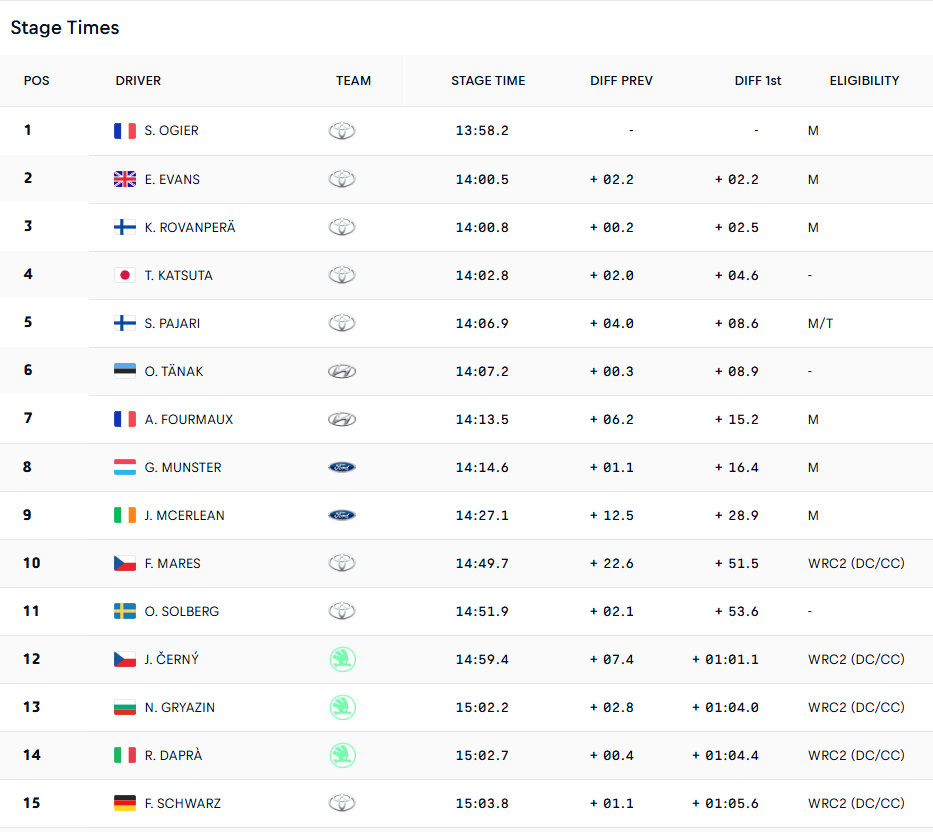Viewport: 933px width, 832px height.
Task: Click the Ford logo next to G. Munster
Action: point(342,467)
